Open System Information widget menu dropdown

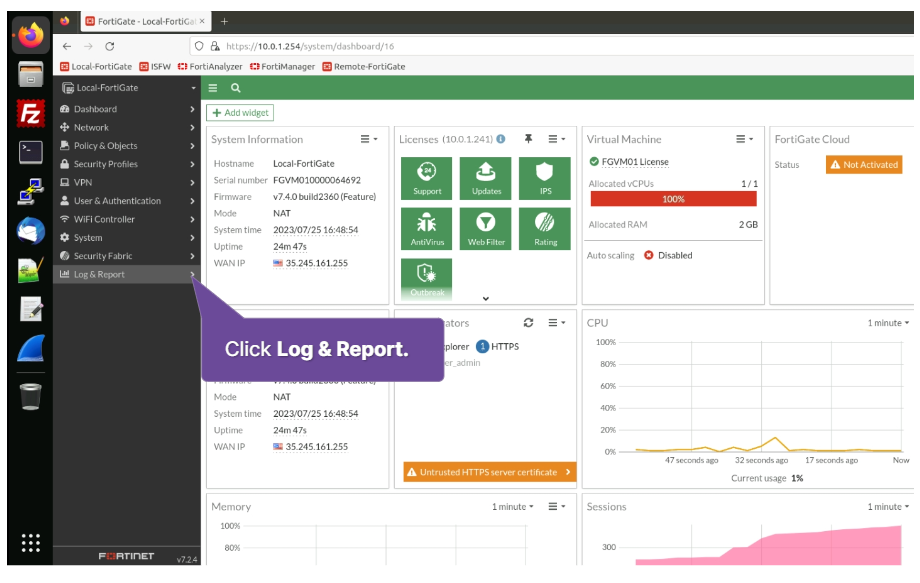368,139
